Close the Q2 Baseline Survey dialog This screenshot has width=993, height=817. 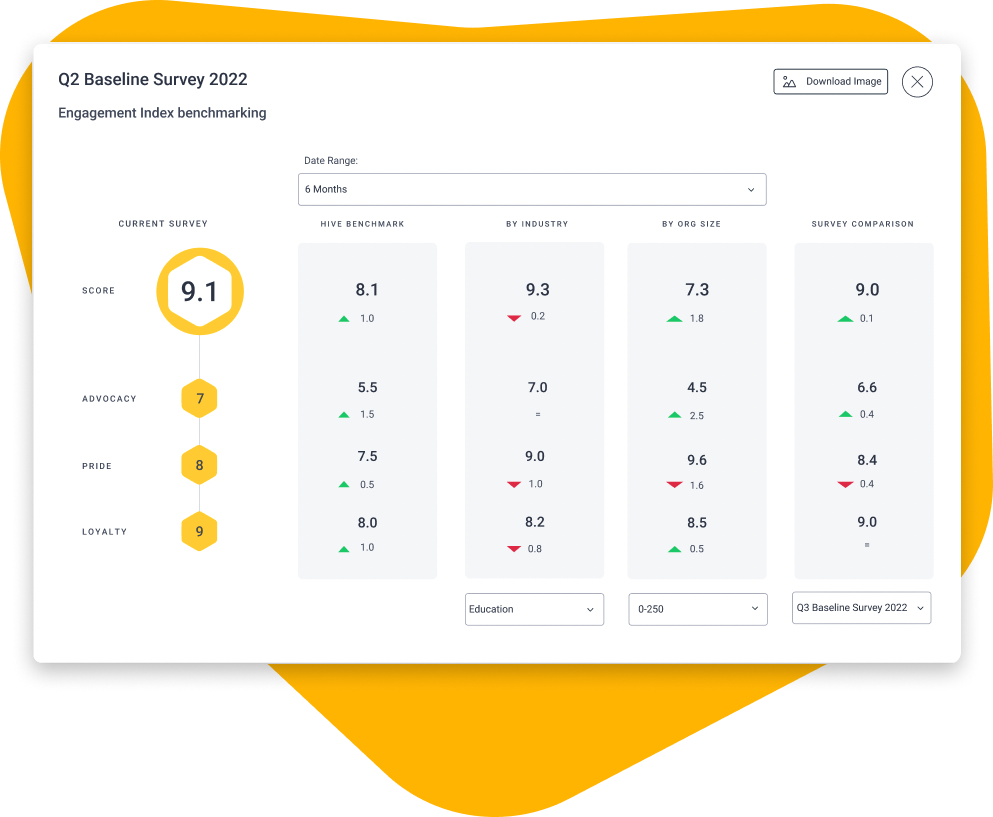(x=917, y=81)
